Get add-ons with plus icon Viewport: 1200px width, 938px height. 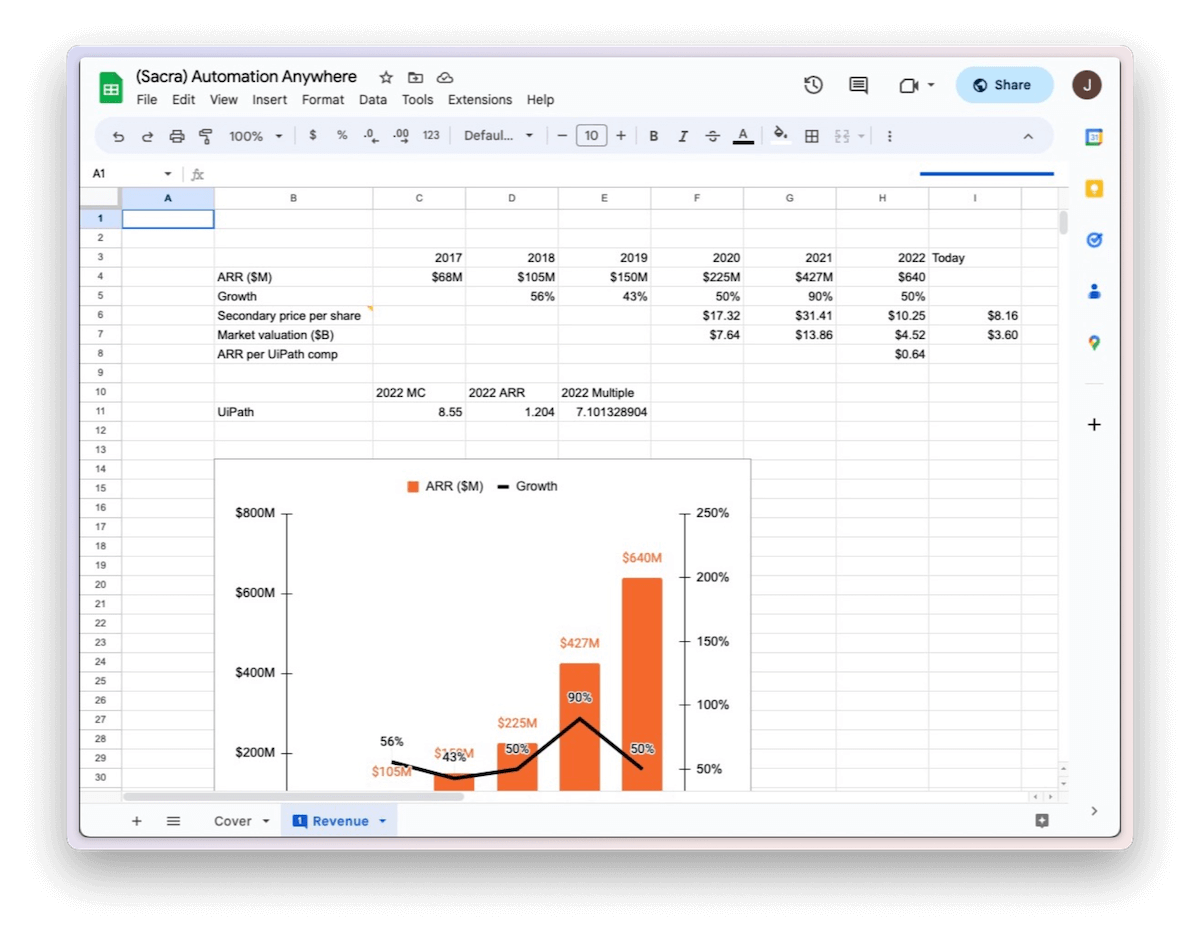[1094, 425]
